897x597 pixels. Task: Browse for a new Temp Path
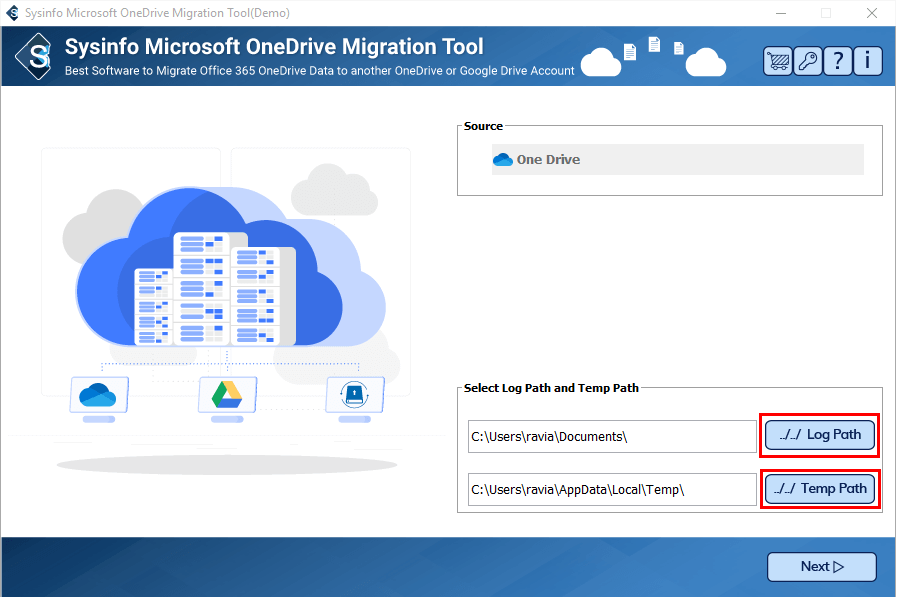coord(820,489)
